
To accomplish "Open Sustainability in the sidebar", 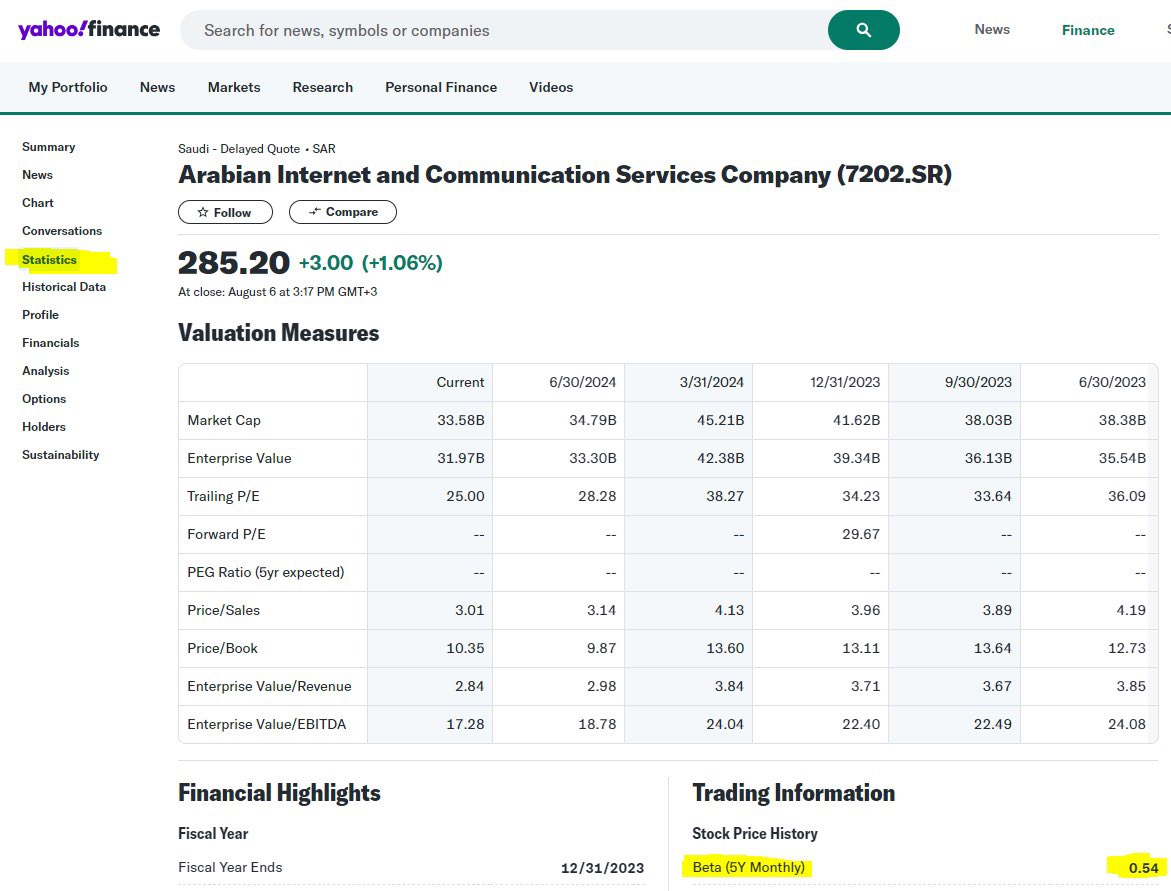I will (60, 455).
